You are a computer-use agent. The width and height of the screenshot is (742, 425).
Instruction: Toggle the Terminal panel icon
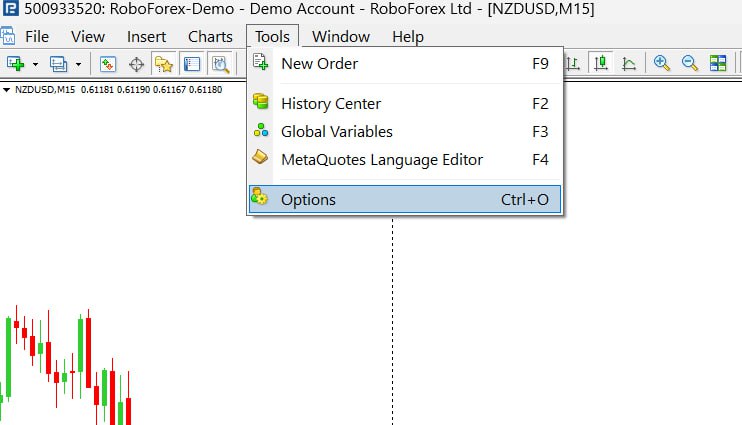191,64
